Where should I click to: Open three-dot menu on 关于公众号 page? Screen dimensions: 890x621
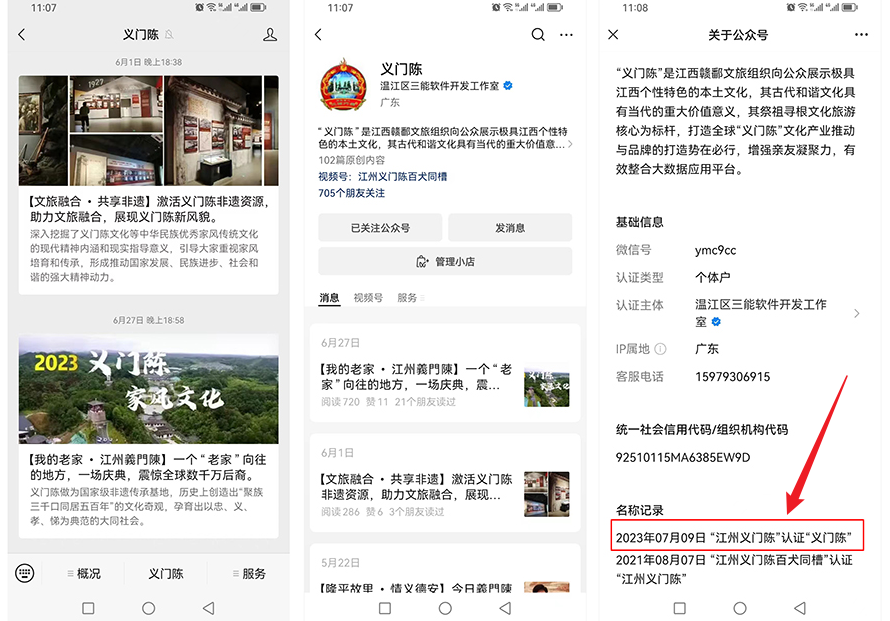click(862, 35)
